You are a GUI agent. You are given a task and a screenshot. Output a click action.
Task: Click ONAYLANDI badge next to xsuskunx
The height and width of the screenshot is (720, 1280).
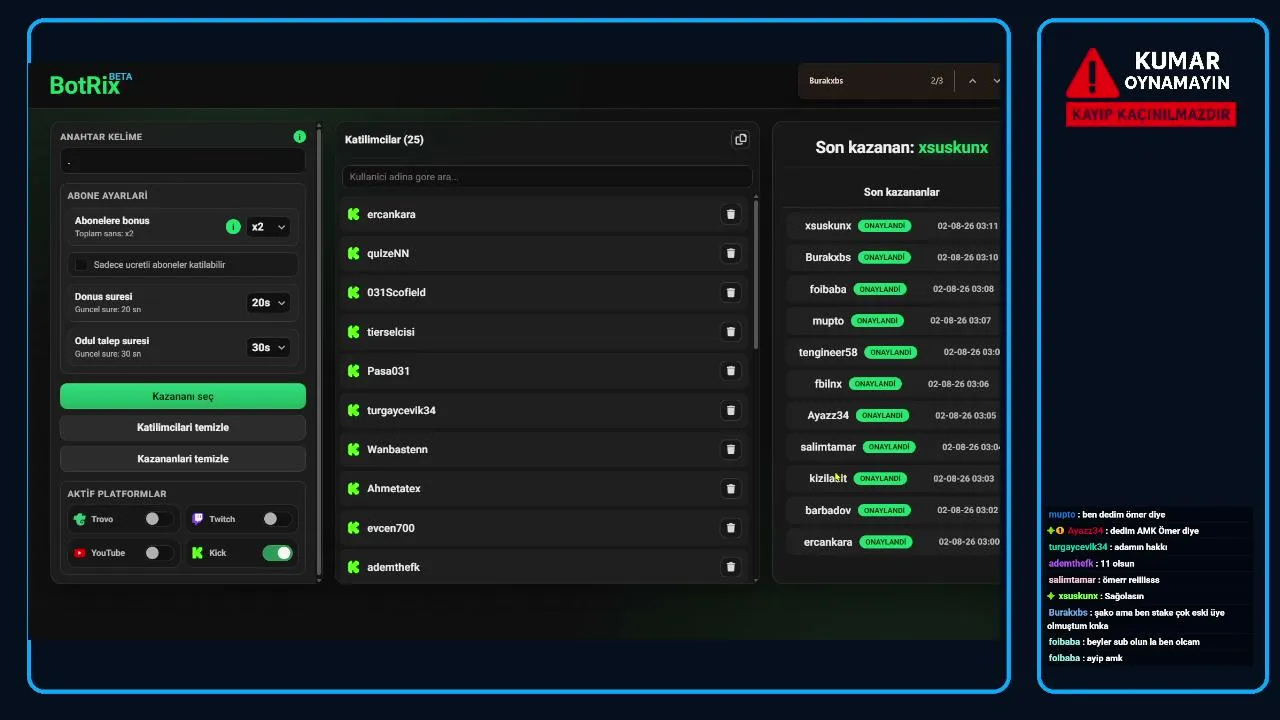click(884, 226)
